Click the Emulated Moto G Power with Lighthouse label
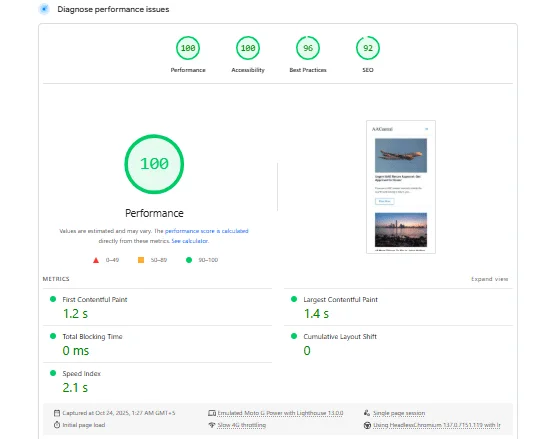Image resolution: width=542 pixels, height=439 pixels. tap(280, 413)
